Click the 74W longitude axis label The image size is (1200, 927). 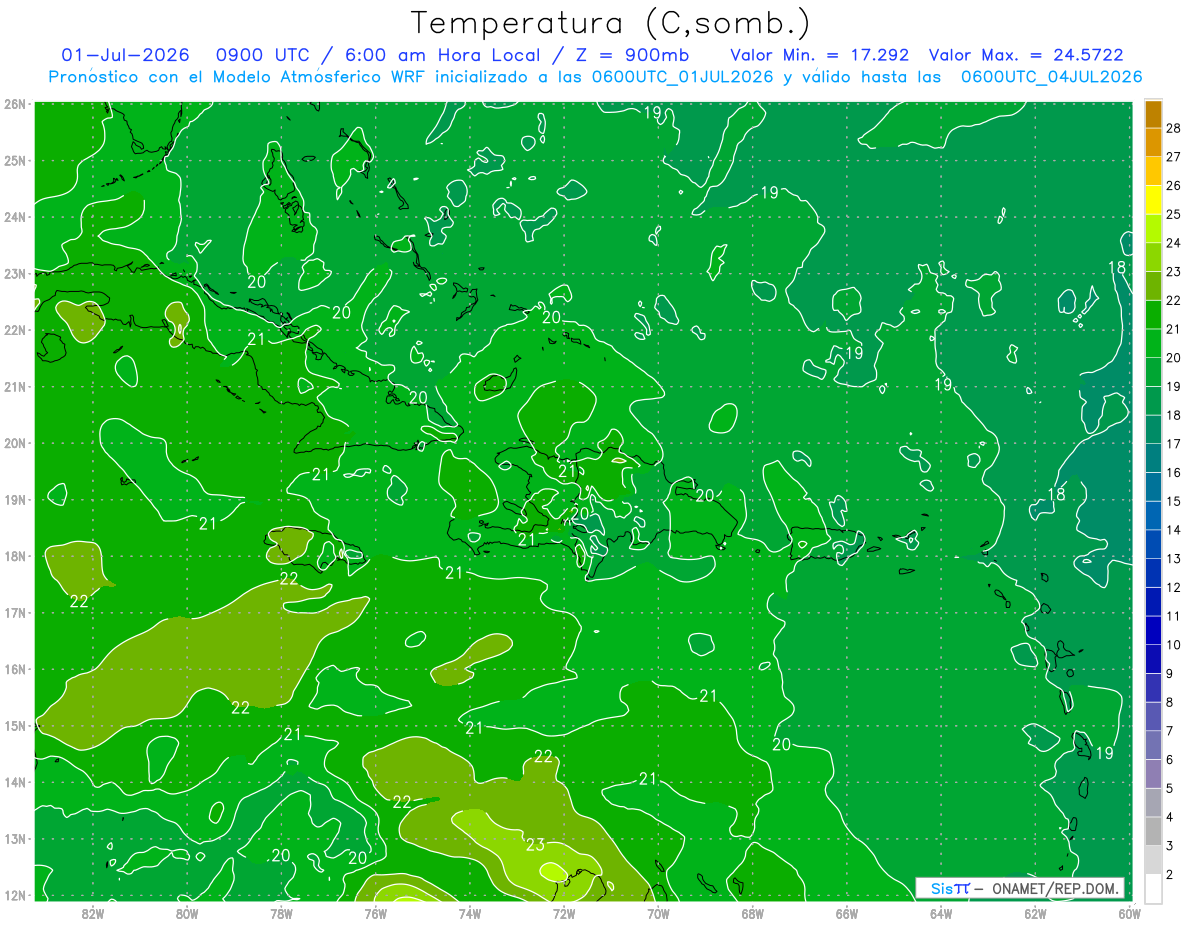470,912
